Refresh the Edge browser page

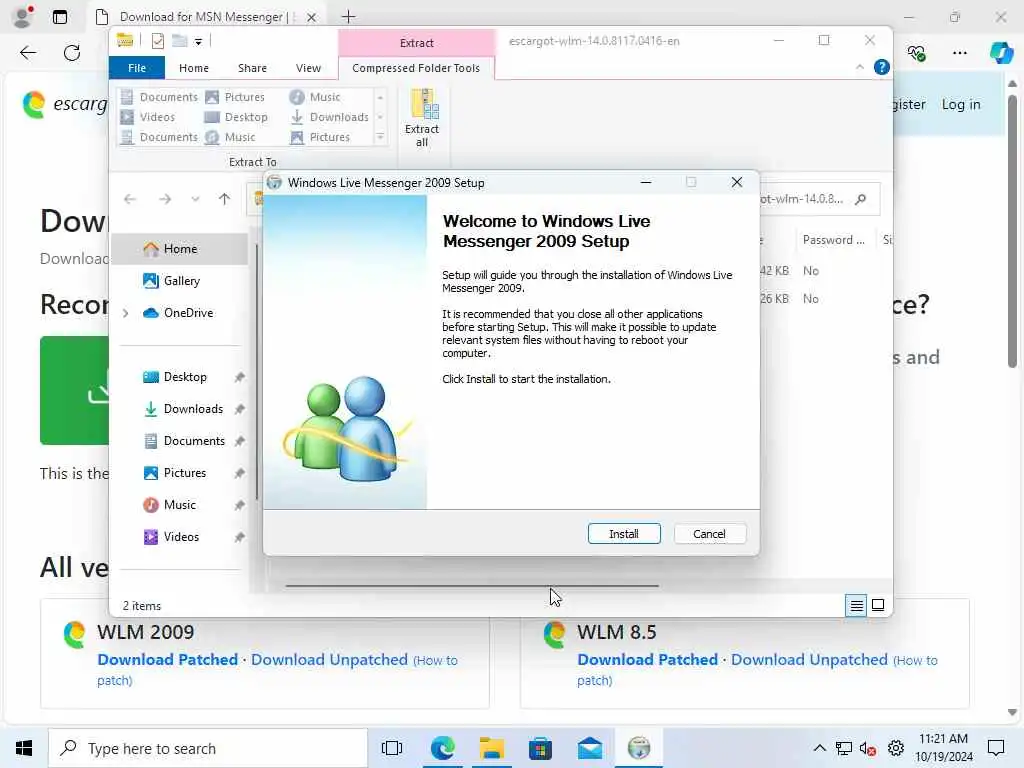pos(72,53)
